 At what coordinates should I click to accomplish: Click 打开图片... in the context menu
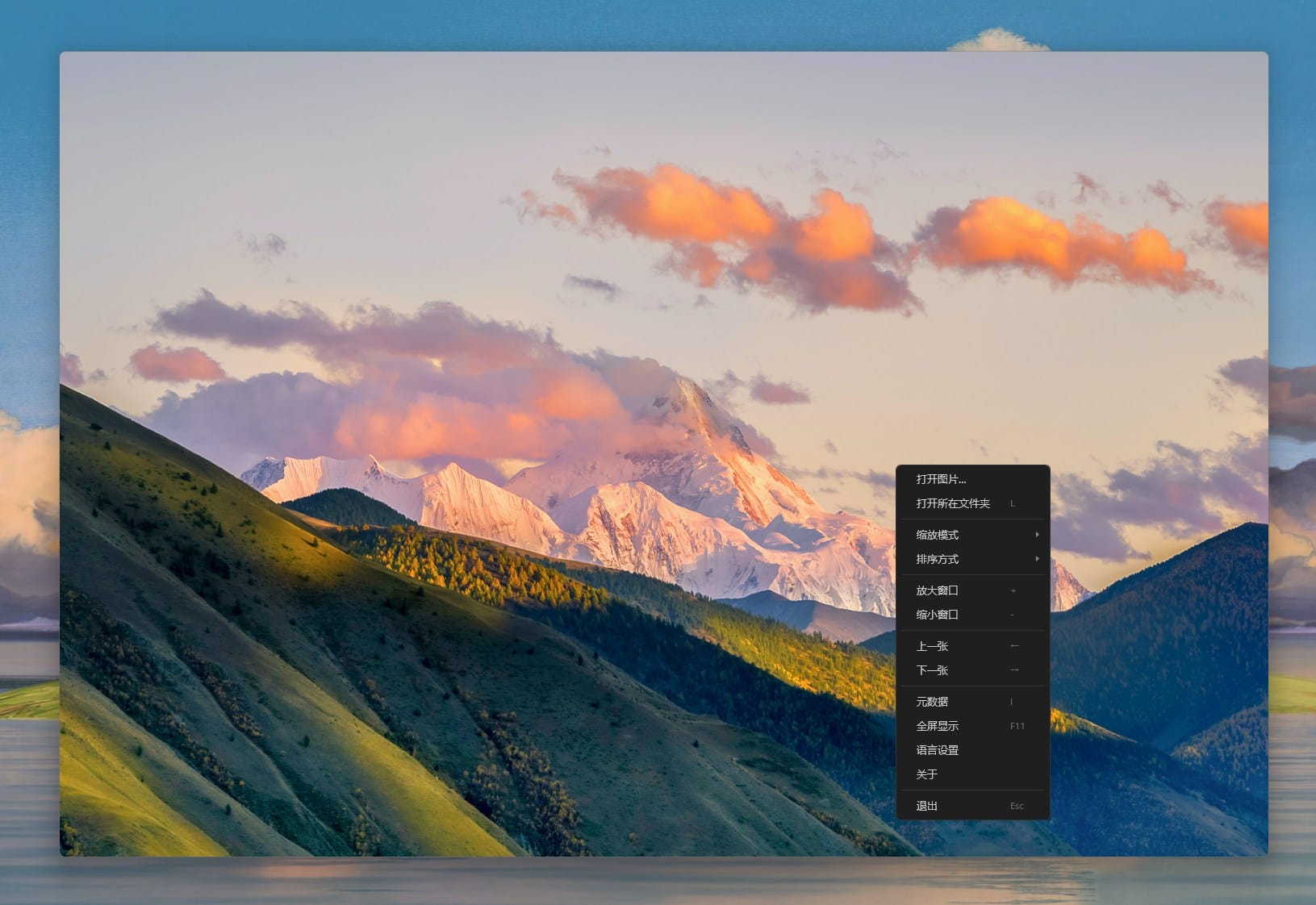tap(941, 479)
